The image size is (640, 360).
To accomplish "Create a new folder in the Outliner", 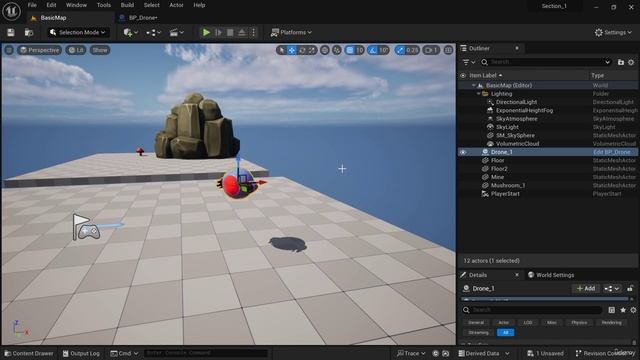I will point(621,62).
